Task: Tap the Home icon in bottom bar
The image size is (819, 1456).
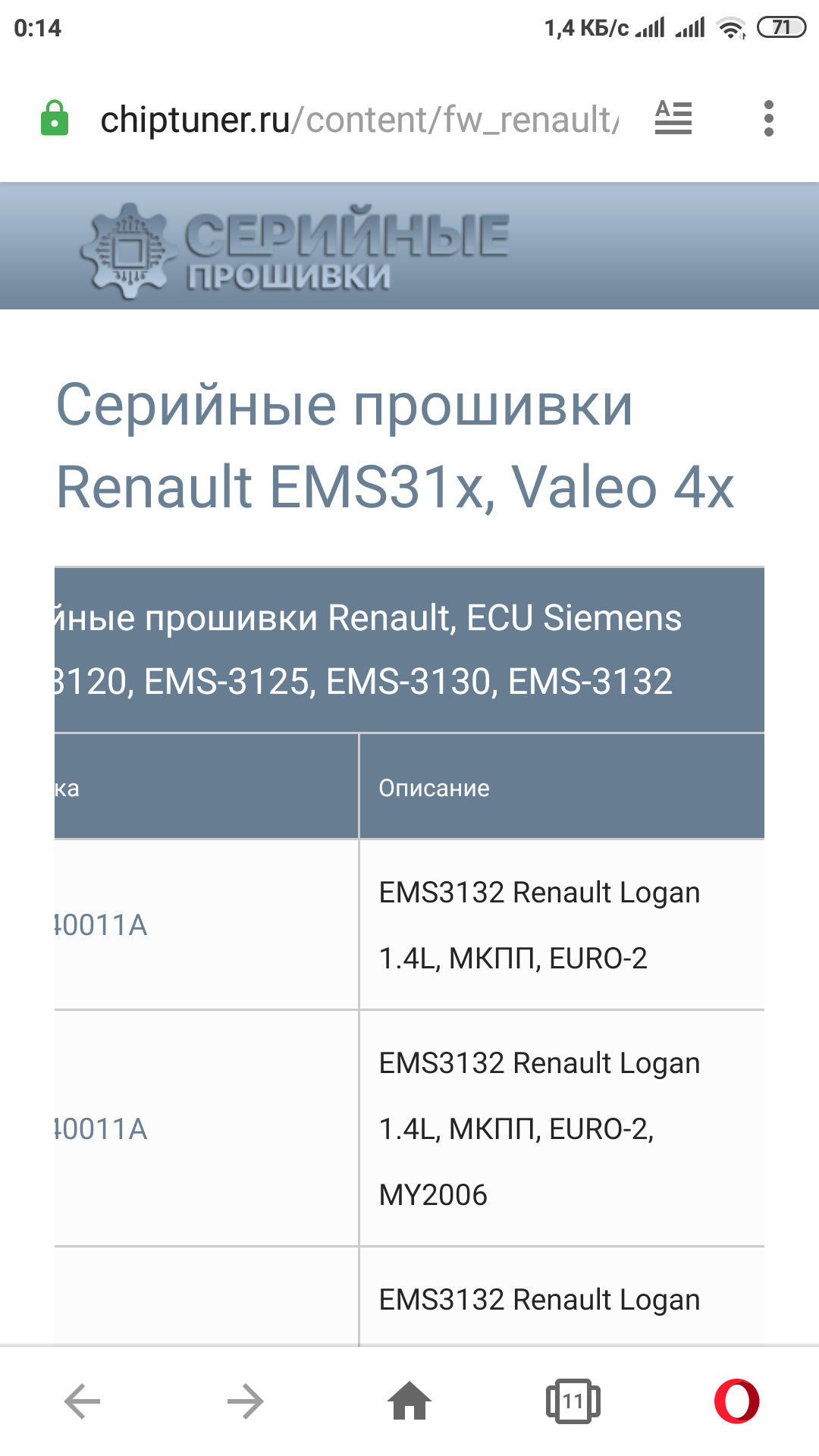Action: [x=409, y=1401]
